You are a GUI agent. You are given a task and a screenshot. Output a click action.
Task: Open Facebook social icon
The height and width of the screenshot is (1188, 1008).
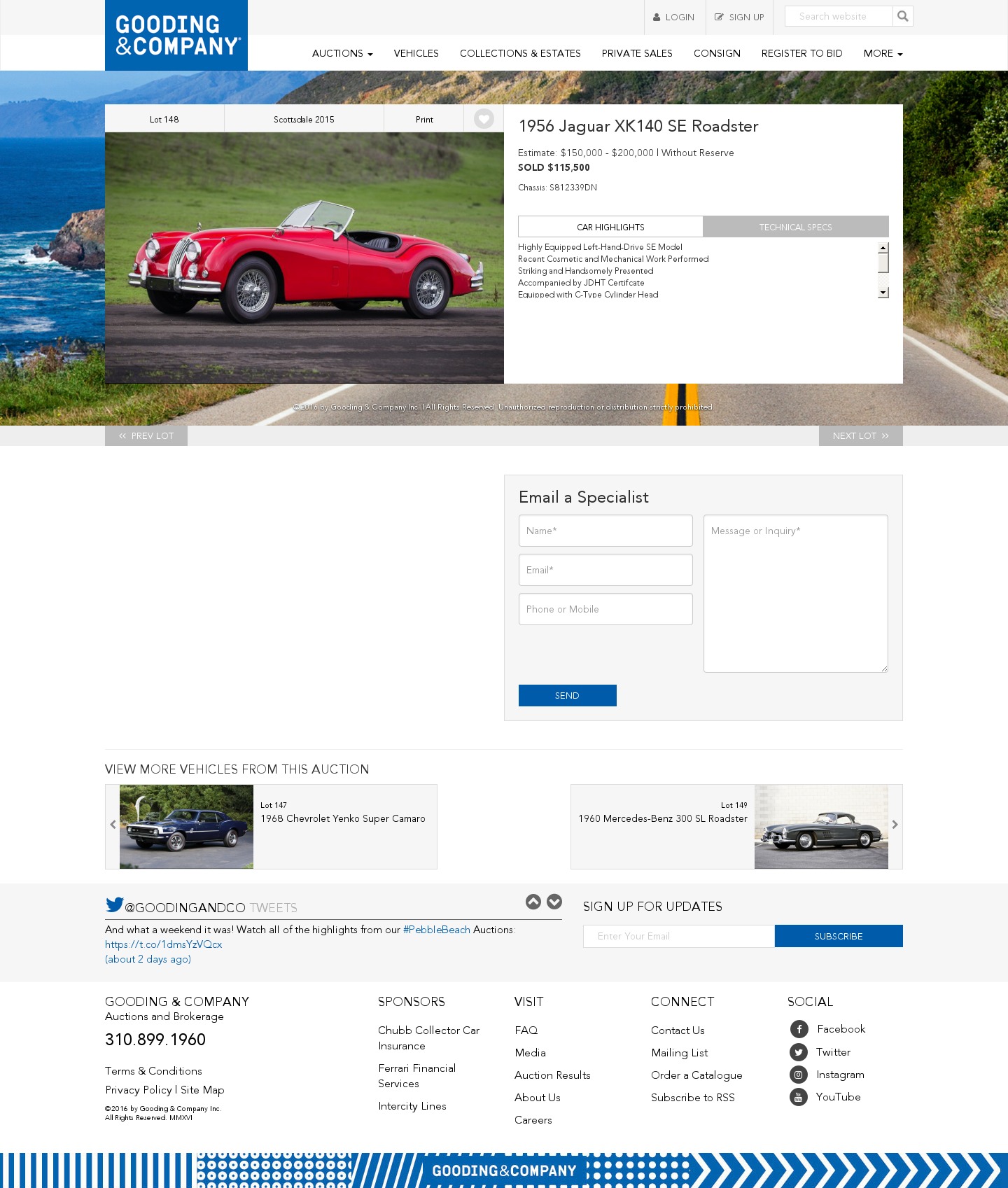coord(799,1029)
